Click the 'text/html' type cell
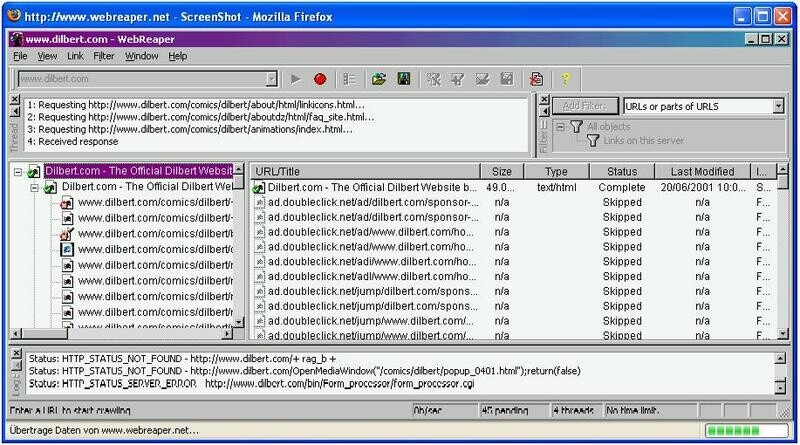This screenshot has height=445, width=800. pos(557,188)
